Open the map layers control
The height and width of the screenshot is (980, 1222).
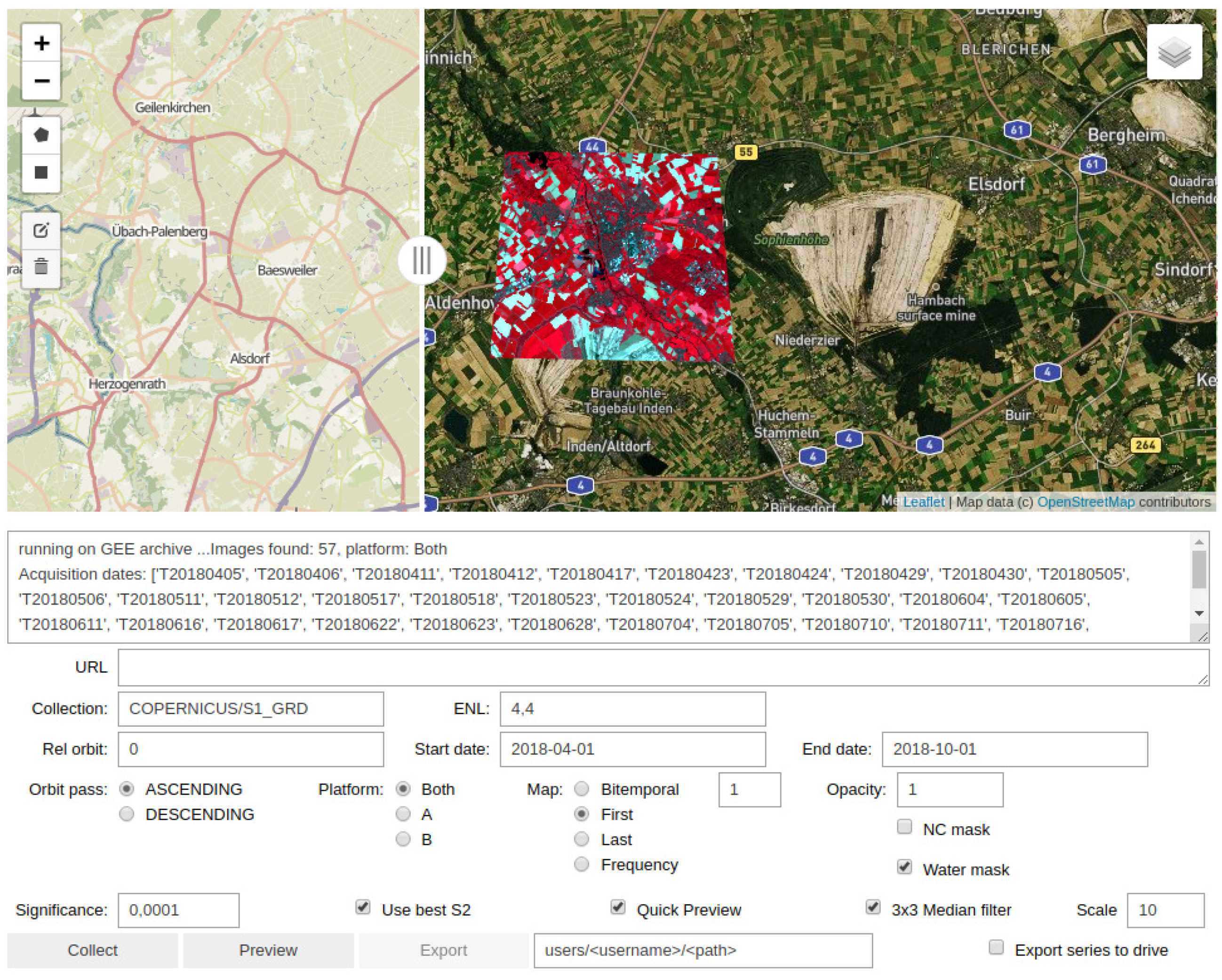(1174, 52)
